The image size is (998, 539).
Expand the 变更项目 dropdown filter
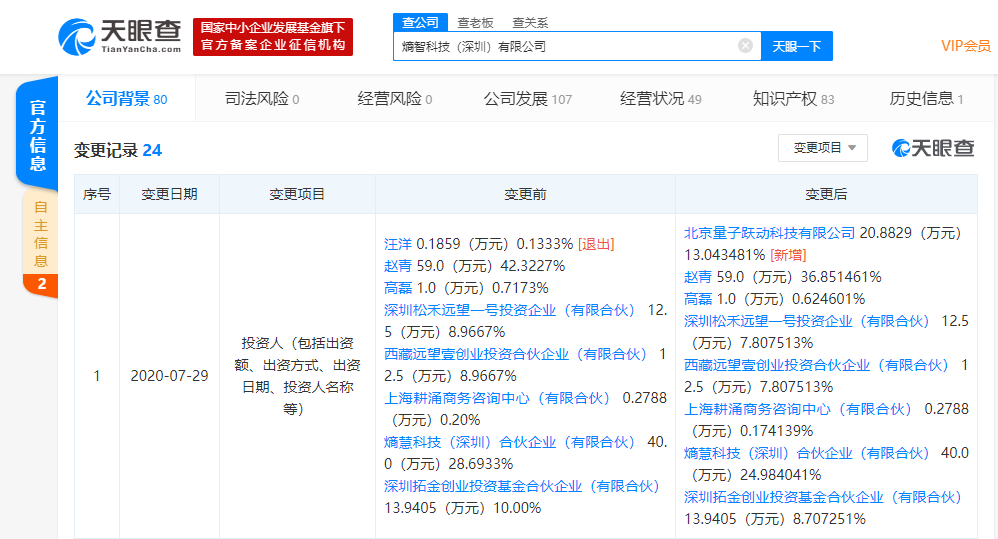823,148
